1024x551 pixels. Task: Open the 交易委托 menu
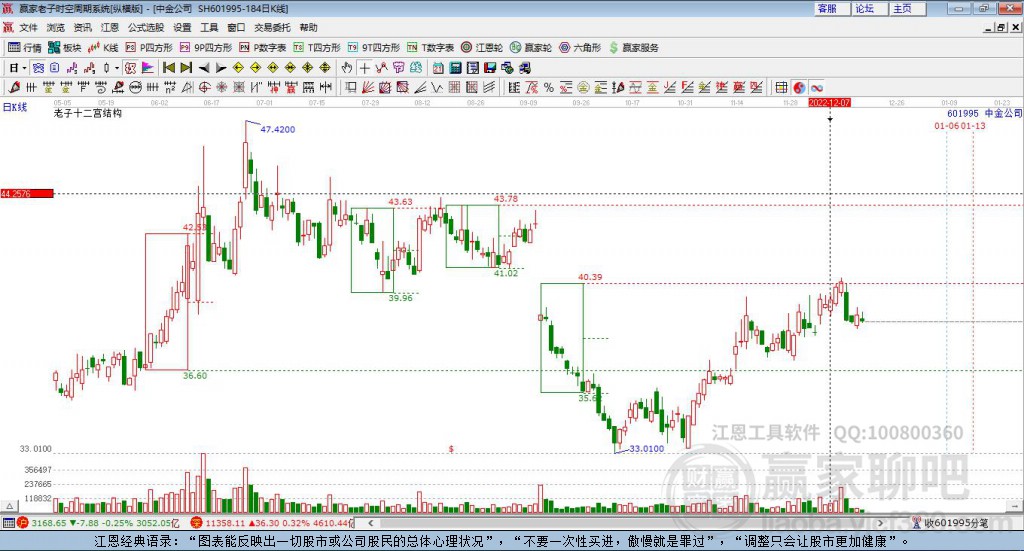click(272, 27)
